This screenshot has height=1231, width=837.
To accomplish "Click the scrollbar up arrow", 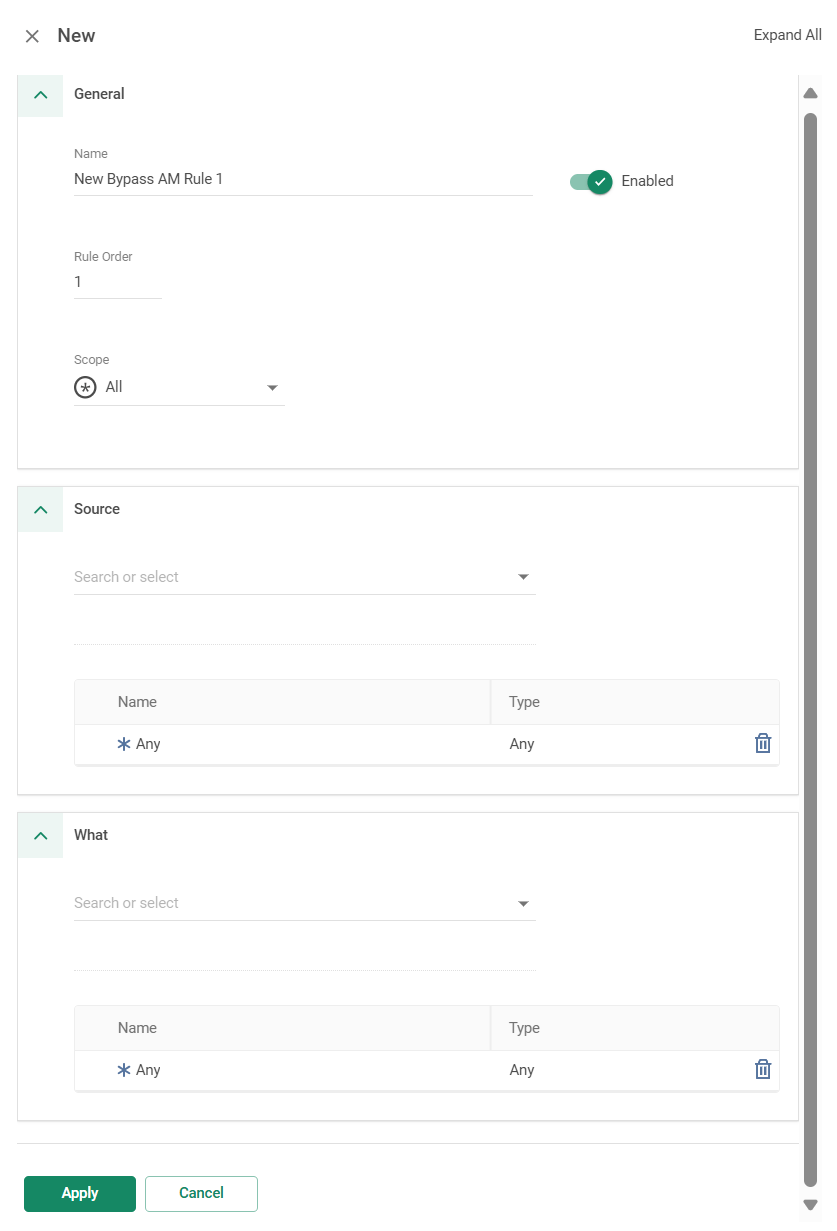I will (x=811, y=93).
